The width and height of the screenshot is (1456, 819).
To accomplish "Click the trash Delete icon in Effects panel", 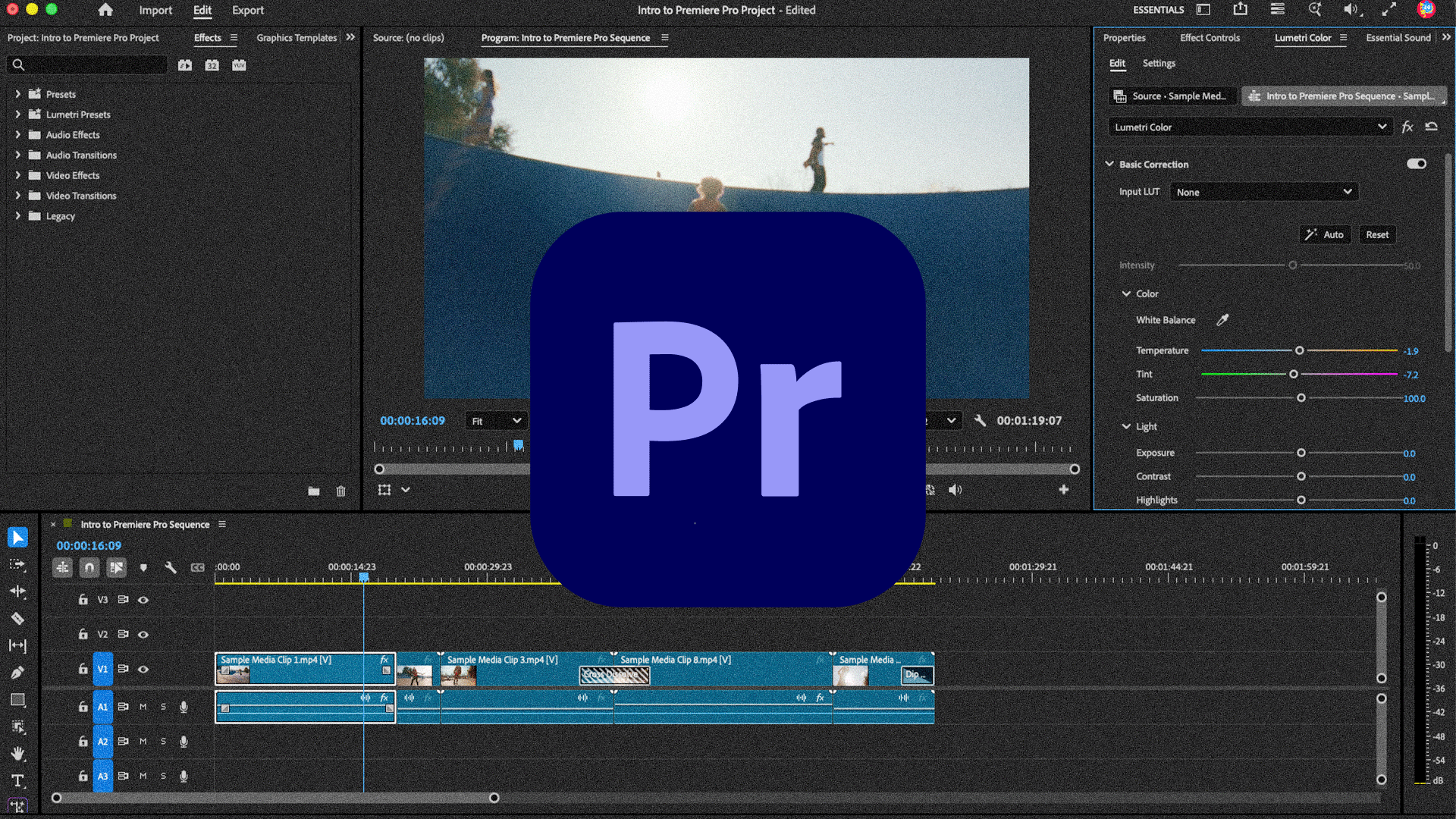I will coord(341,491).
